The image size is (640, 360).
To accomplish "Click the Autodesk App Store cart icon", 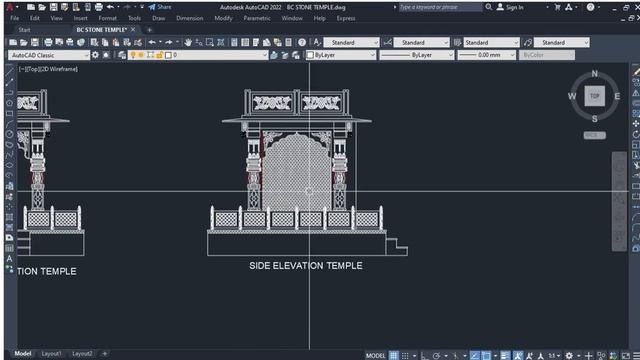I will pos(557,7).
